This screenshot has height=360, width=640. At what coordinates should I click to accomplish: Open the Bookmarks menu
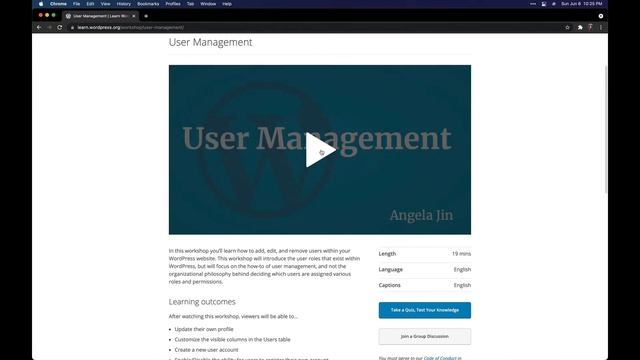148,4
